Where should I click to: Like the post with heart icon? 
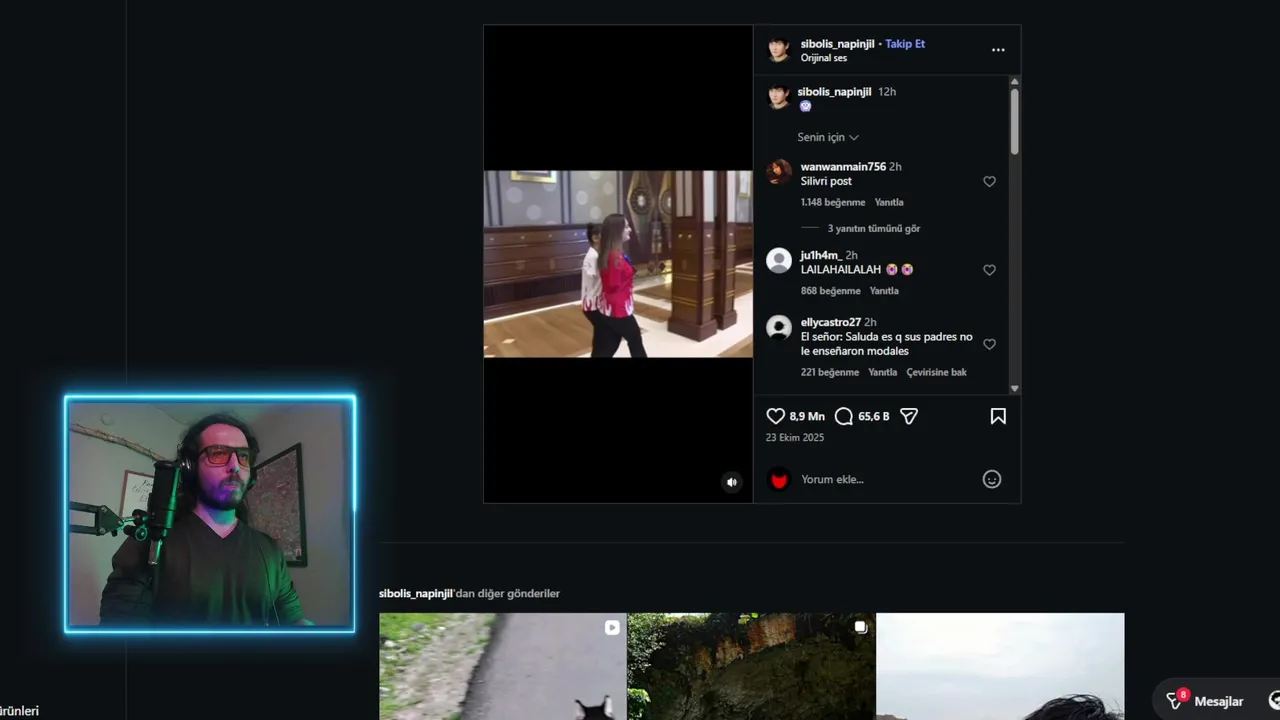(x=775, y=416)
